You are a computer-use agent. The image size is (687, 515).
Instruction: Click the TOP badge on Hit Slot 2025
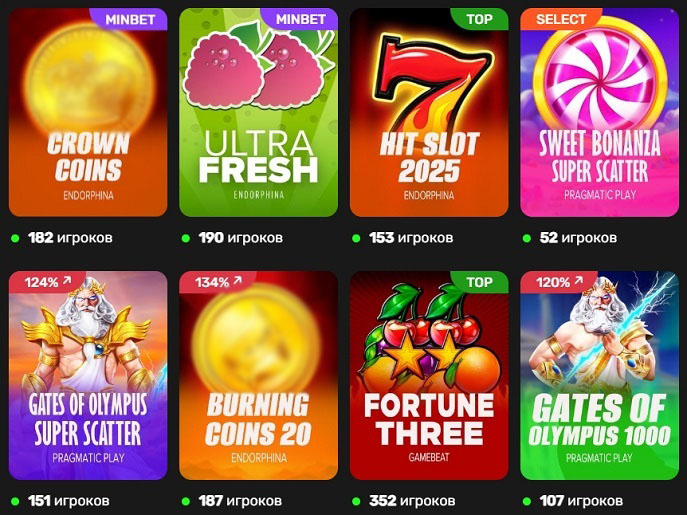[x=479, y=19]
